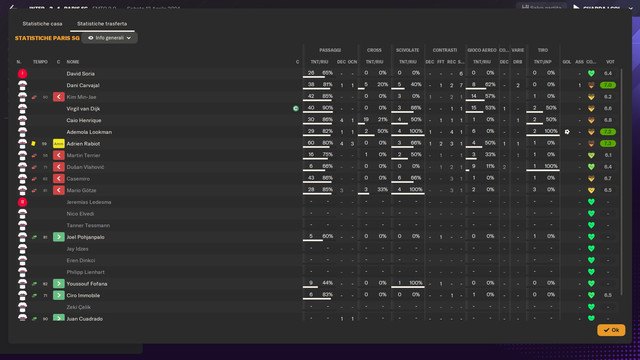Open the Info generali view dropdown
Viewport: 640px width, 360px height.
click(x=109, y=38)
